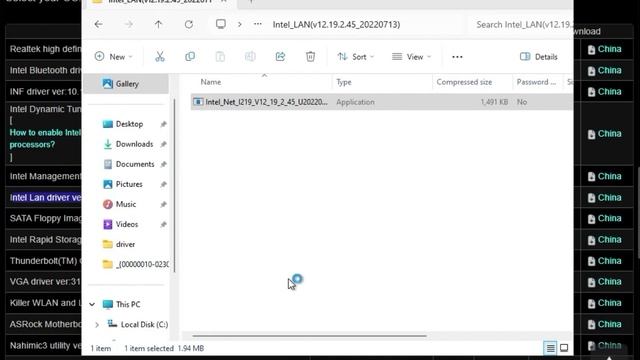The width and height of the screenshot is (640, 360).
Task: Click China link on Intel Rapid Storage row
Action: (x=604, y=240)
